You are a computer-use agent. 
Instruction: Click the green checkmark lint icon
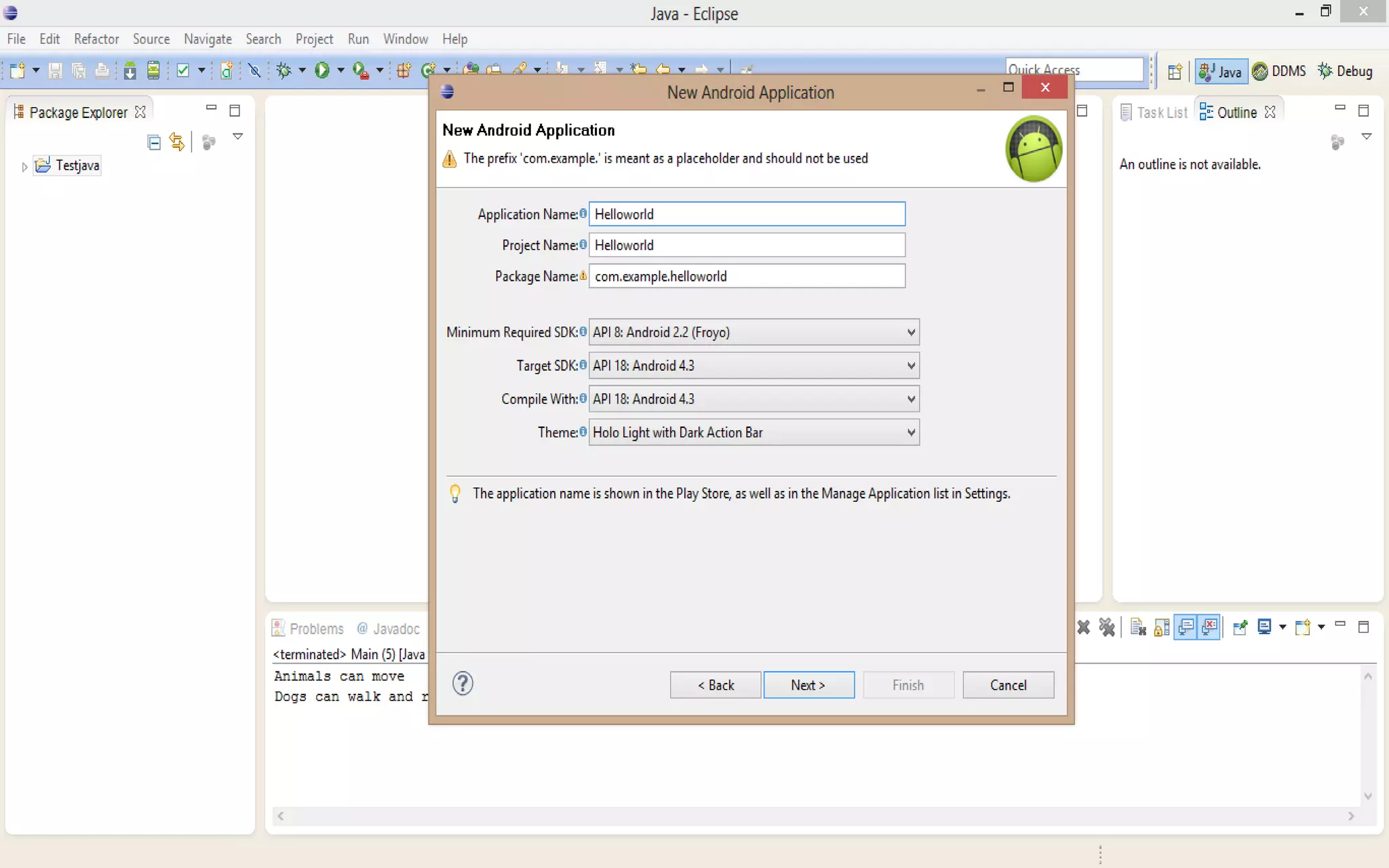click(182, 70)
